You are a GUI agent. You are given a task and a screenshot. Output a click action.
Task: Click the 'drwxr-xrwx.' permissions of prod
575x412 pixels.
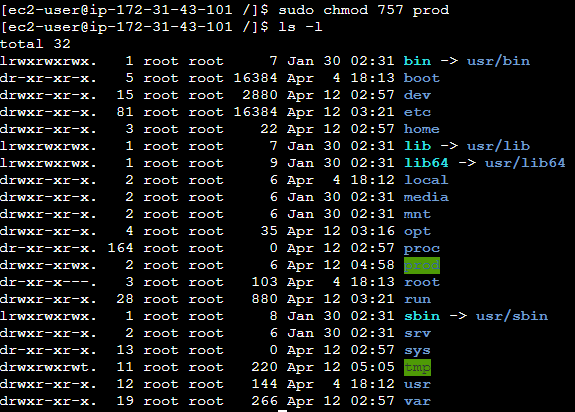point(48,265)
